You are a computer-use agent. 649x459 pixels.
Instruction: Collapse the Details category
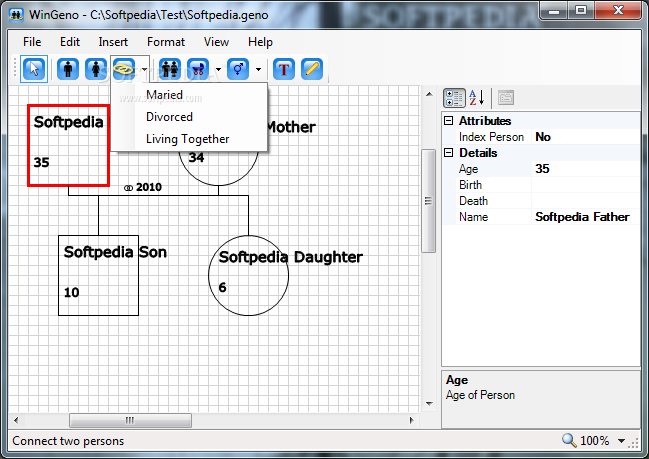(x=448, y=153)
